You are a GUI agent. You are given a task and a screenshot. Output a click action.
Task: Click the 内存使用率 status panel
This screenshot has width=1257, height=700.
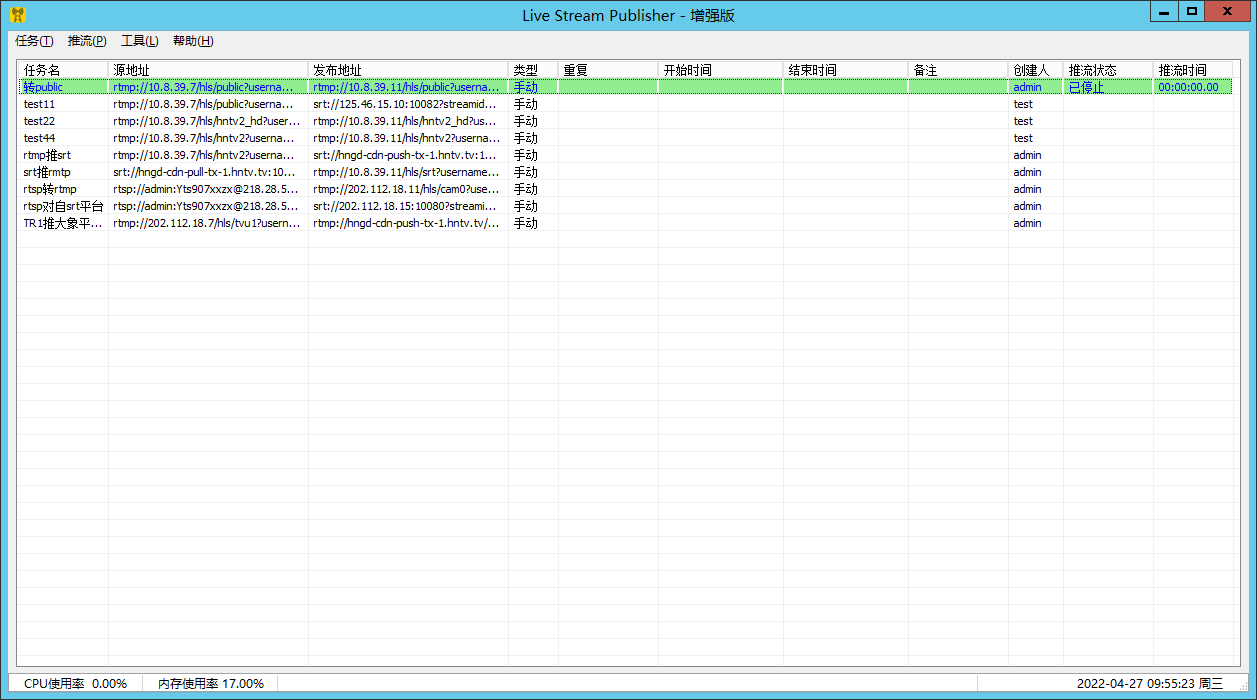click(211, 684)
